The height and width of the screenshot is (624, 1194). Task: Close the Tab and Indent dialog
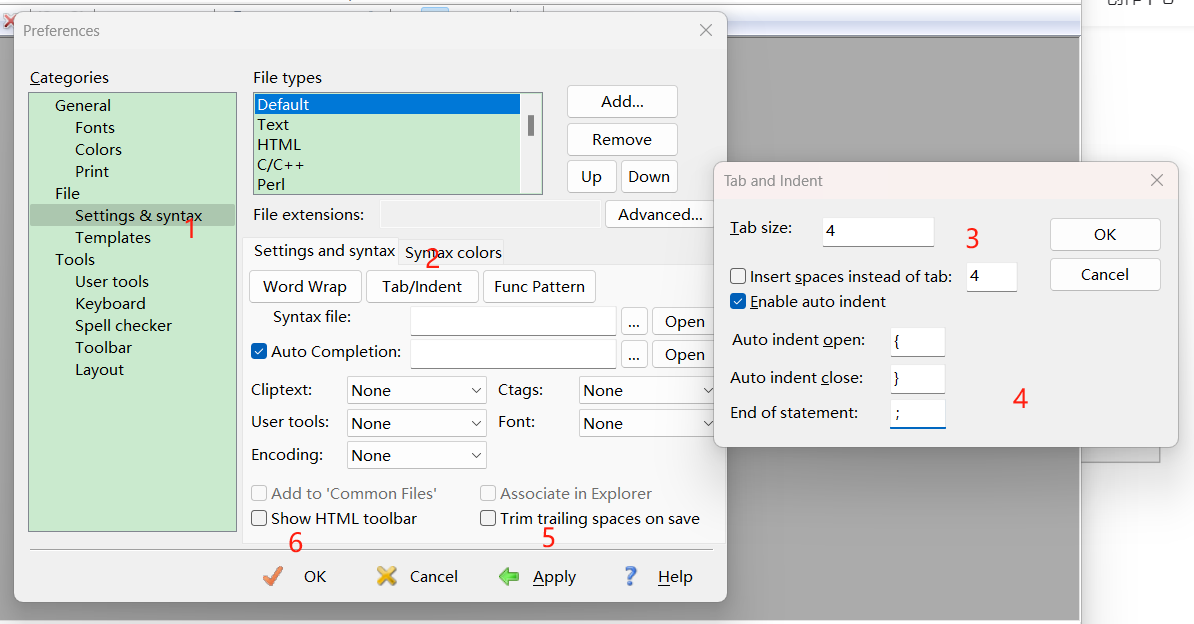coord(1157,181)
